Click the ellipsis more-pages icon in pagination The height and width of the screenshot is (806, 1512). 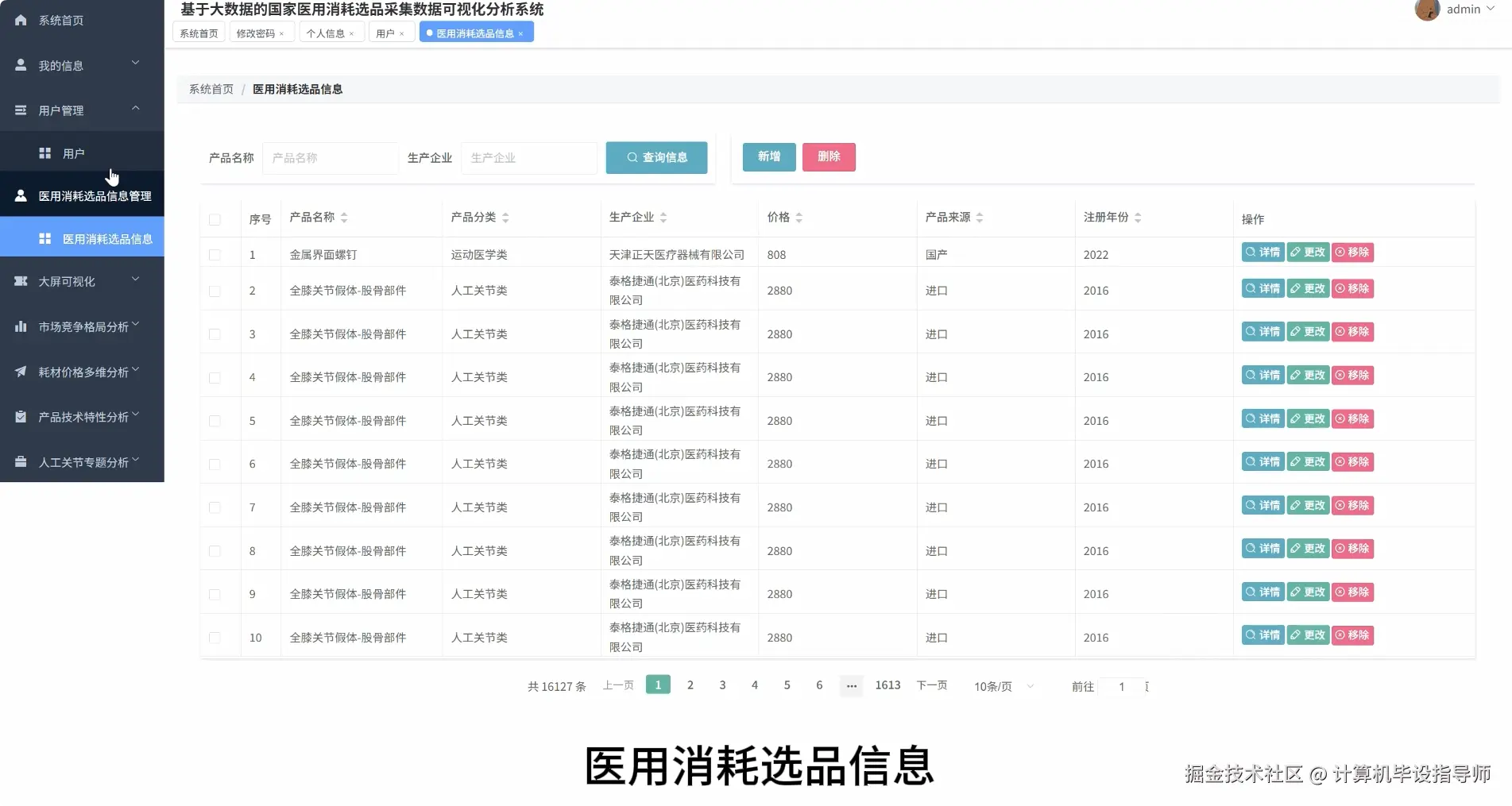851,686
